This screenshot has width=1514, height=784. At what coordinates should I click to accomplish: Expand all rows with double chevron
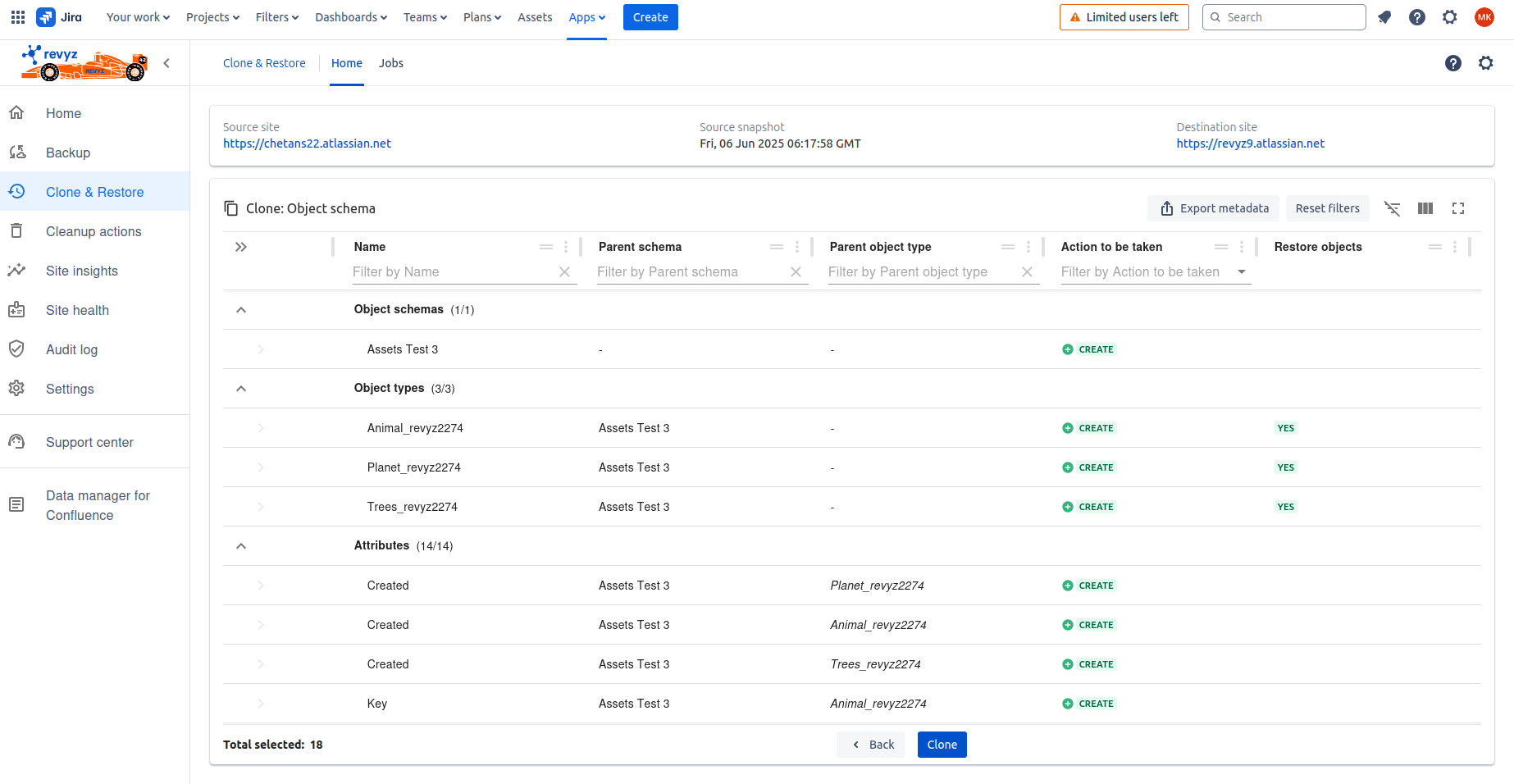[x=241, y=247]
